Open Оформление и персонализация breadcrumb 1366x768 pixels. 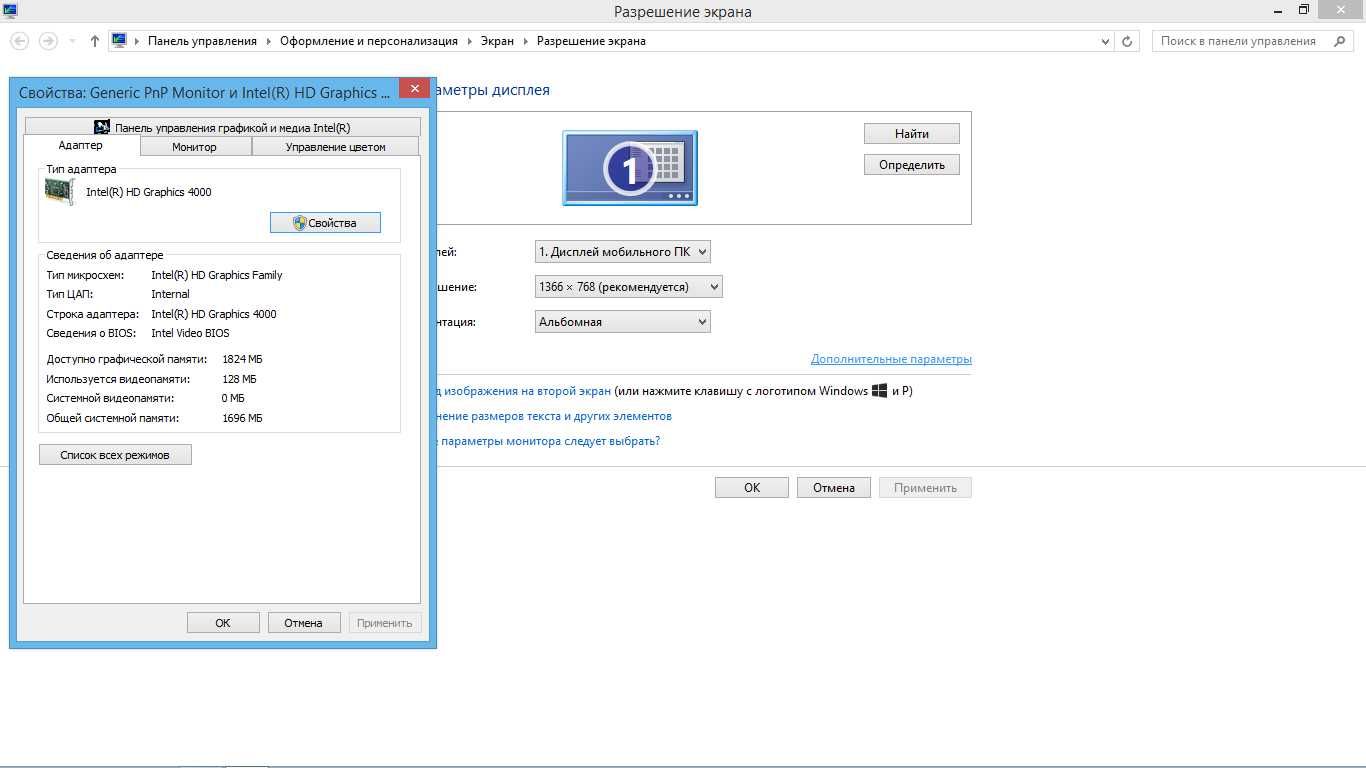[x=369, y=41]
